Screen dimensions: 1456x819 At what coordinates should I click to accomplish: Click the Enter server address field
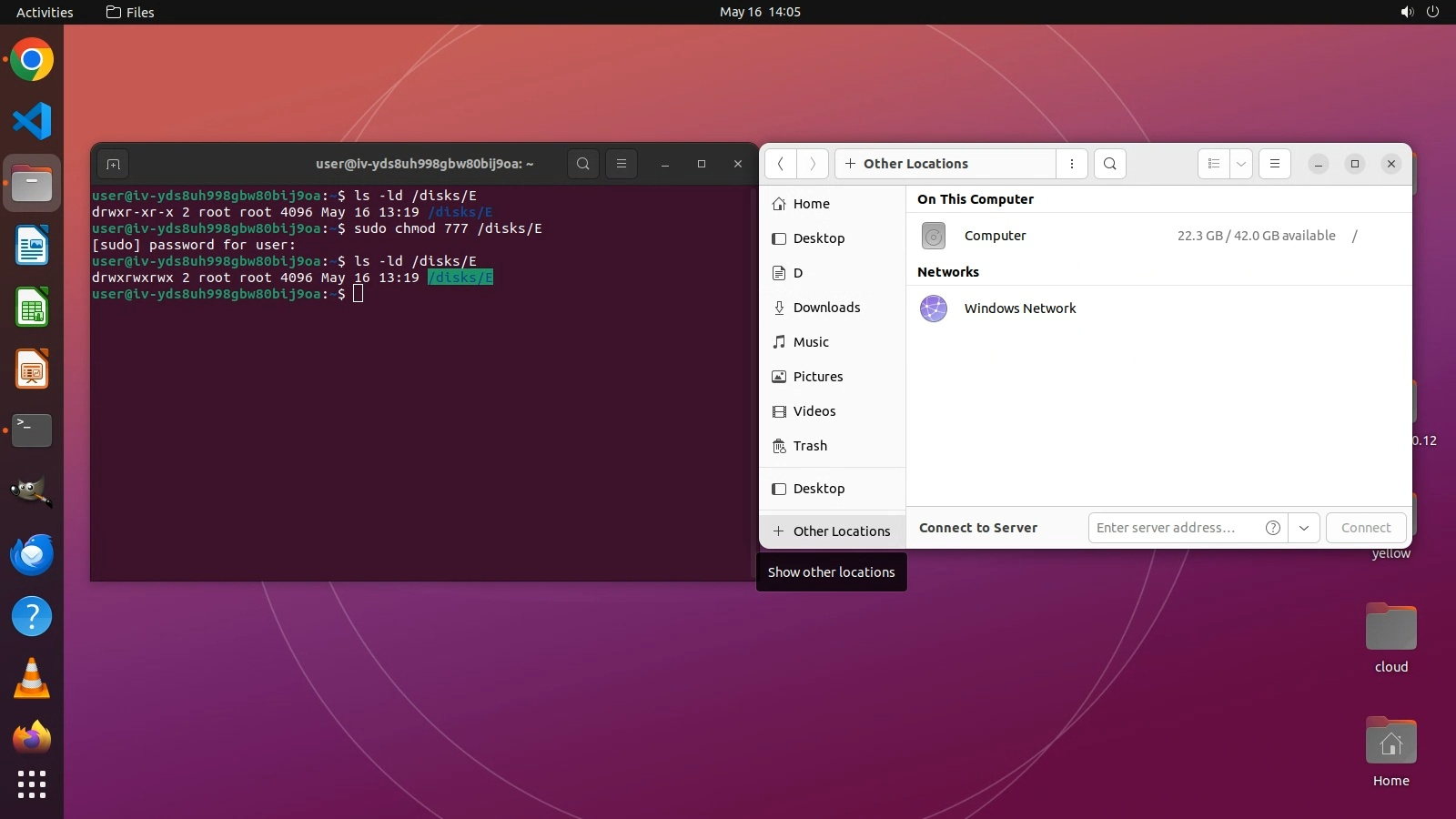[1174, 528]
